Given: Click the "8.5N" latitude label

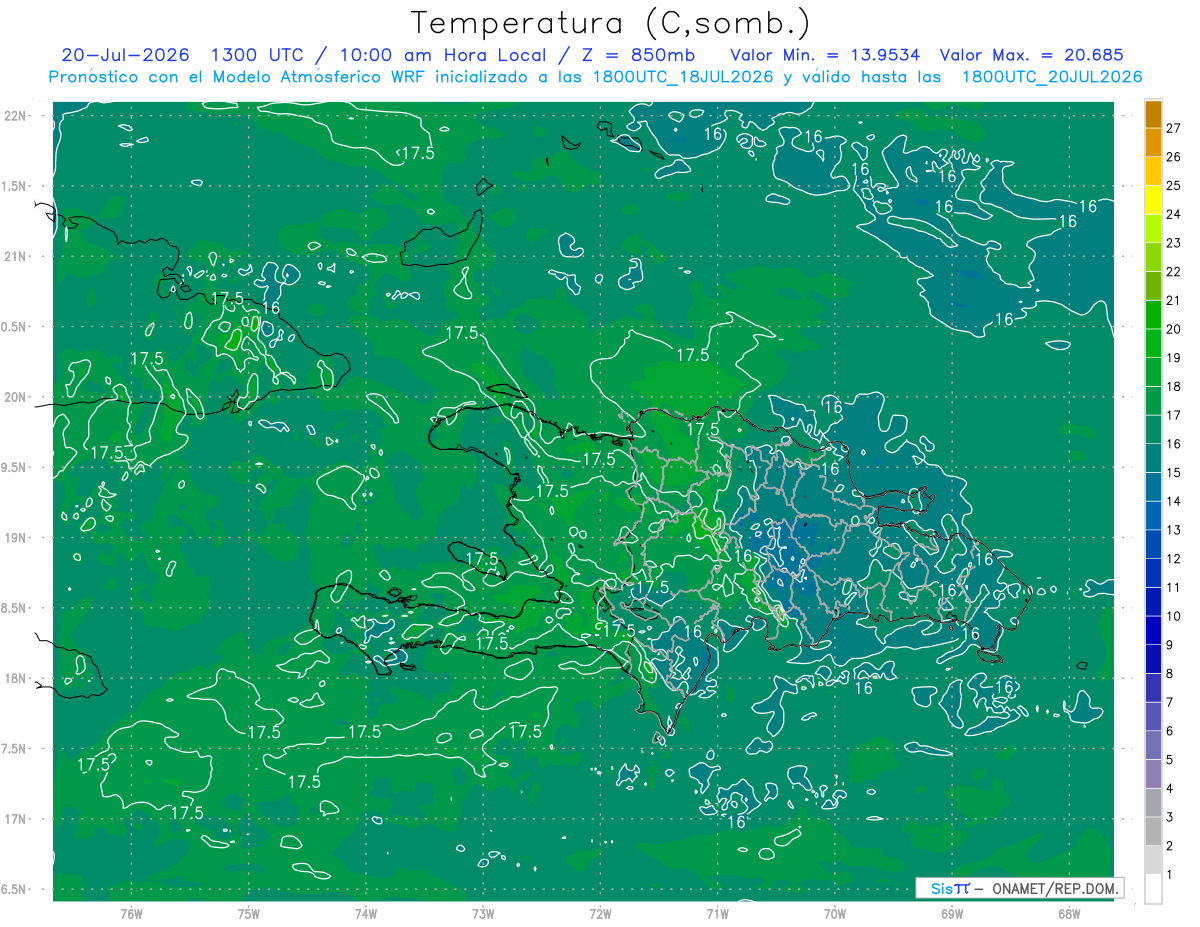Looking at the screenshot, I should (13, 609).
